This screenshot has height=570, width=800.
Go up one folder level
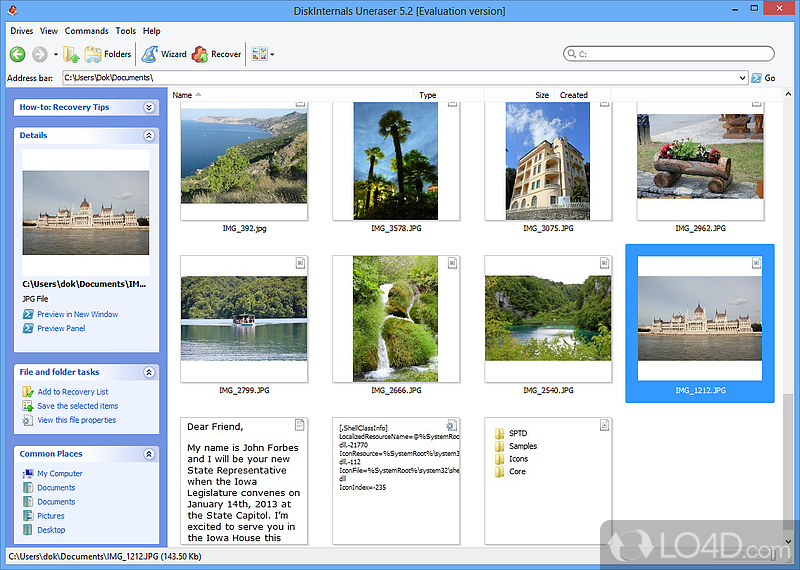71,54
